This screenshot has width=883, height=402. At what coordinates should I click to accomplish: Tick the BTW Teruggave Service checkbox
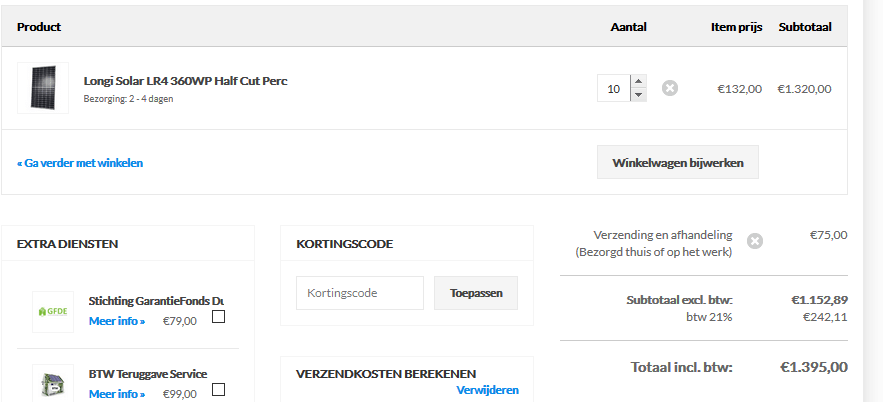pos(218,390)
